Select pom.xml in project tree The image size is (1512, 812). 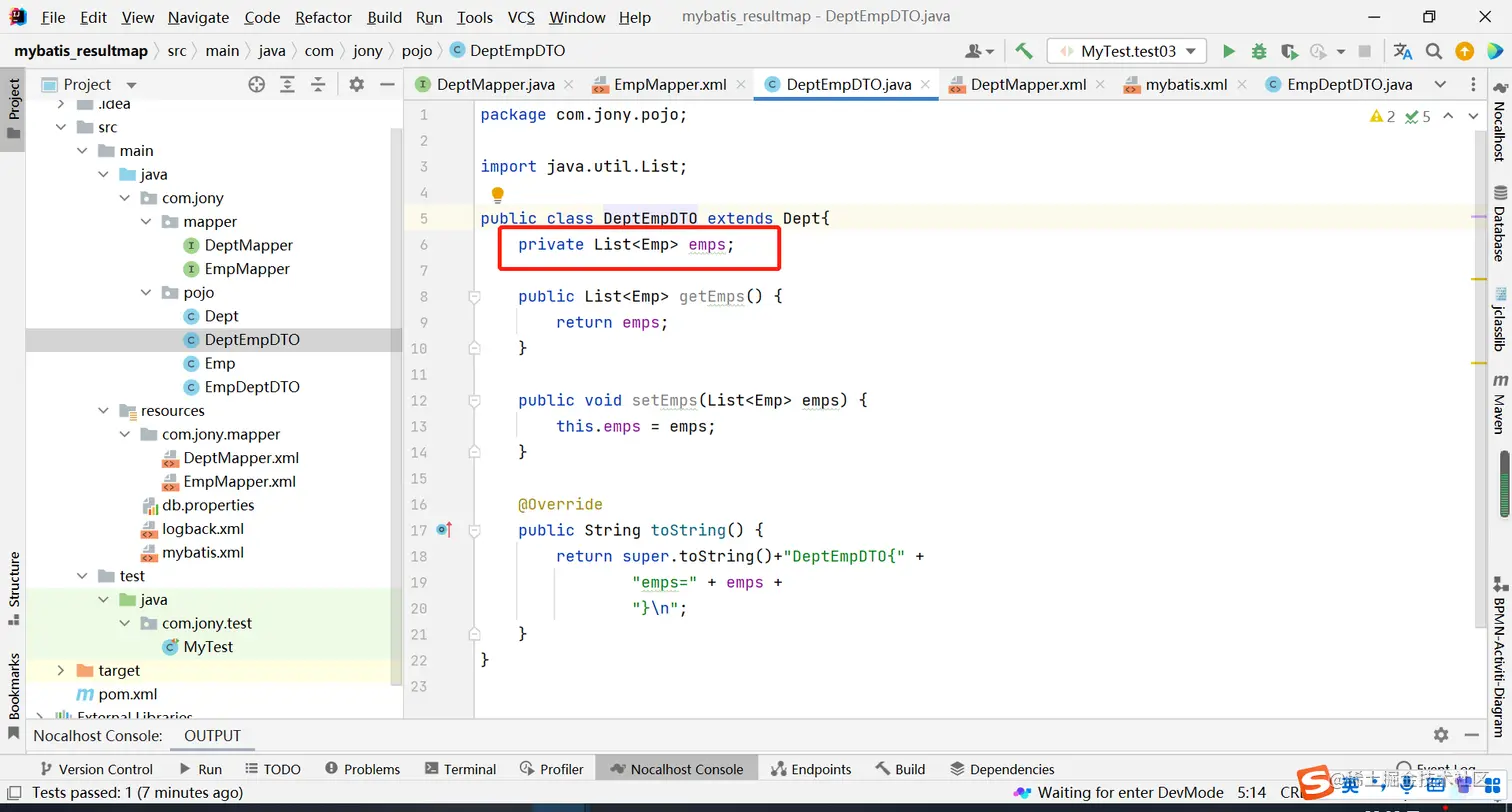click(127, 694)
